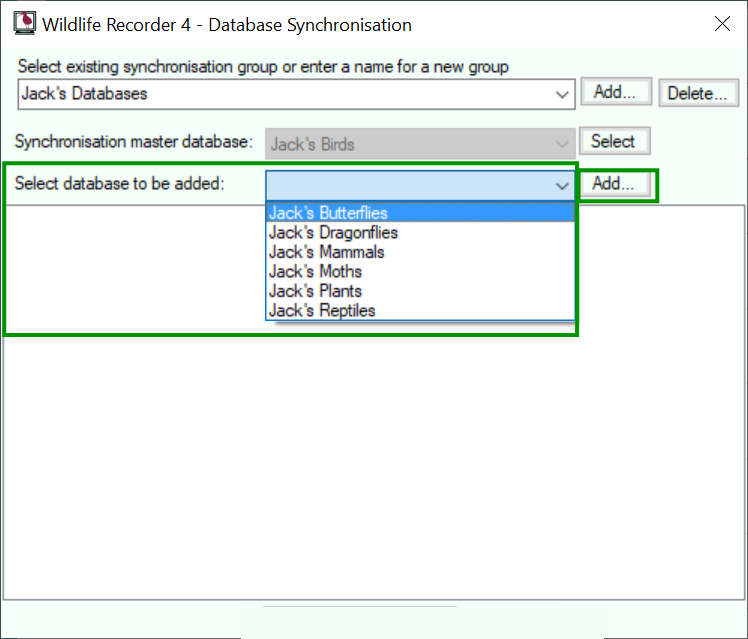Collapse the database-to-be-added dropdown arrow
Image resolution: width=748 pixels, height=639 pixels.
pyautogui.click(x=562, y=186)
